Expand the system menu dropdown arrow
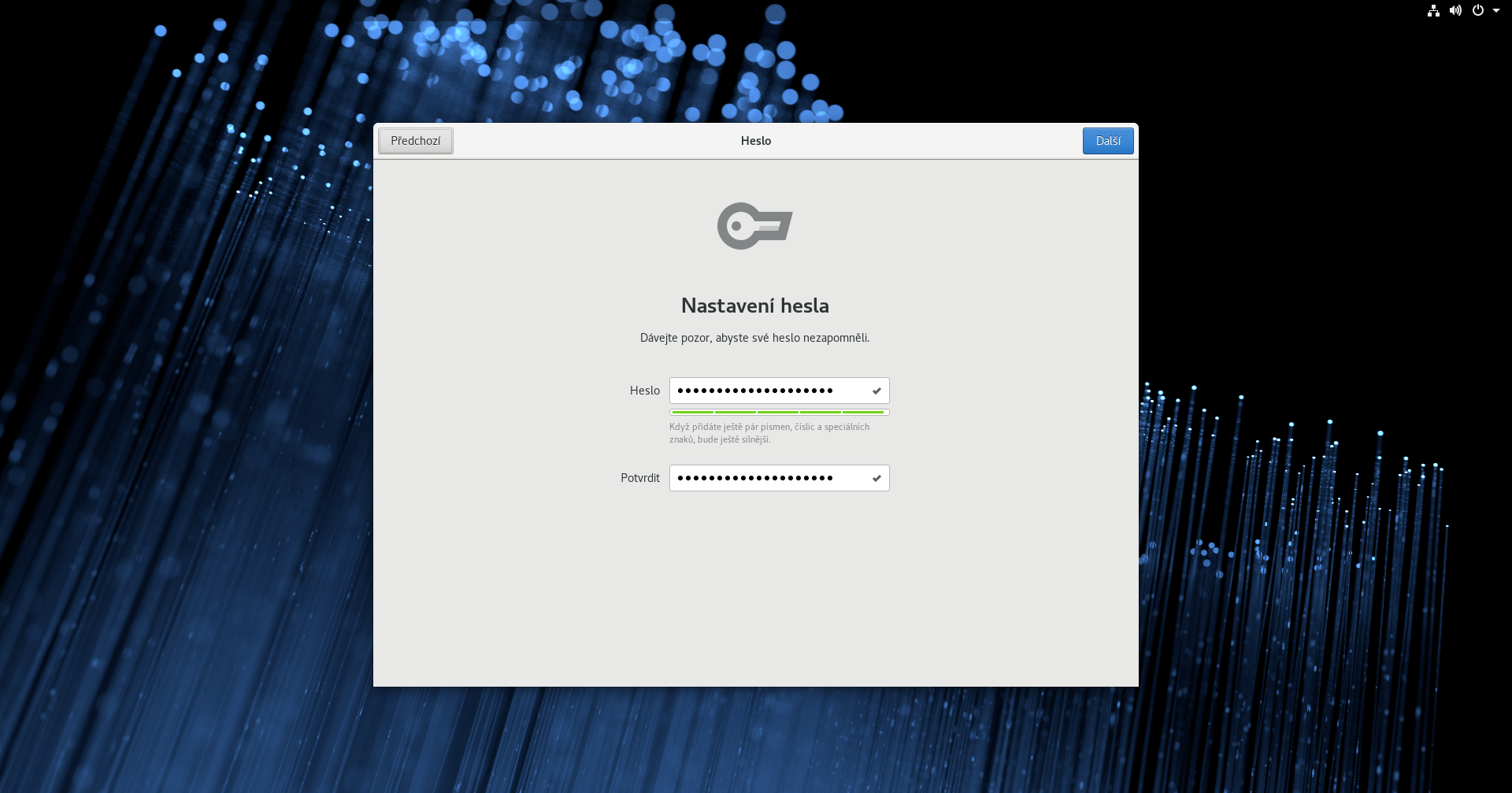This screenshot has height=793, width=1512. pyautogui.click(x=1496, y=10)
